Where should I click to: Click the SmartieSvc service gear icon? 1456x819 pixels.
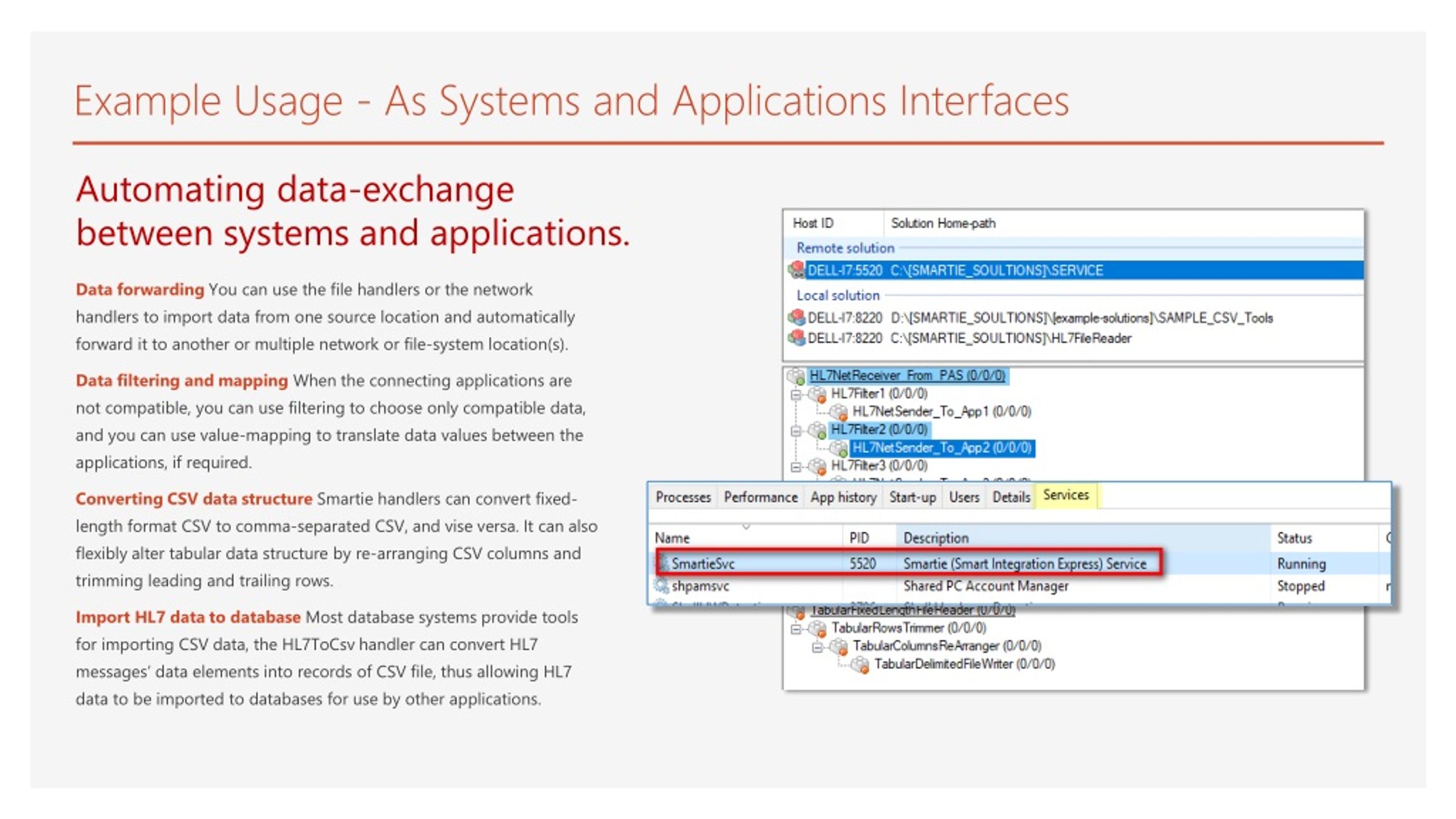663,564
